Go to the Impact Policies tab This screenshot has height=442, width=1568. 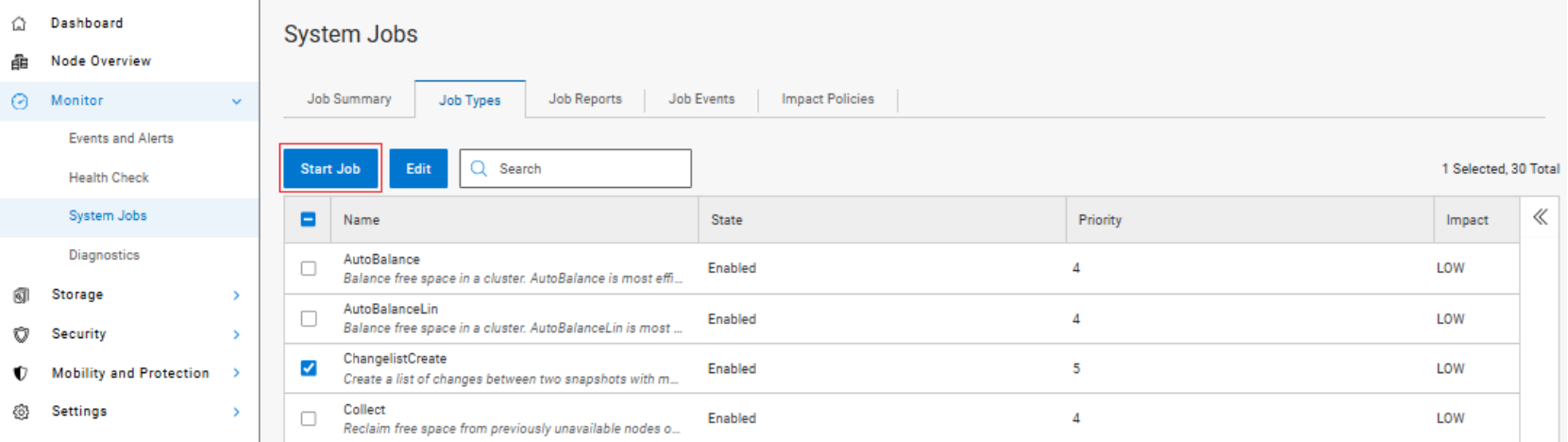click(x=828, y=99)
